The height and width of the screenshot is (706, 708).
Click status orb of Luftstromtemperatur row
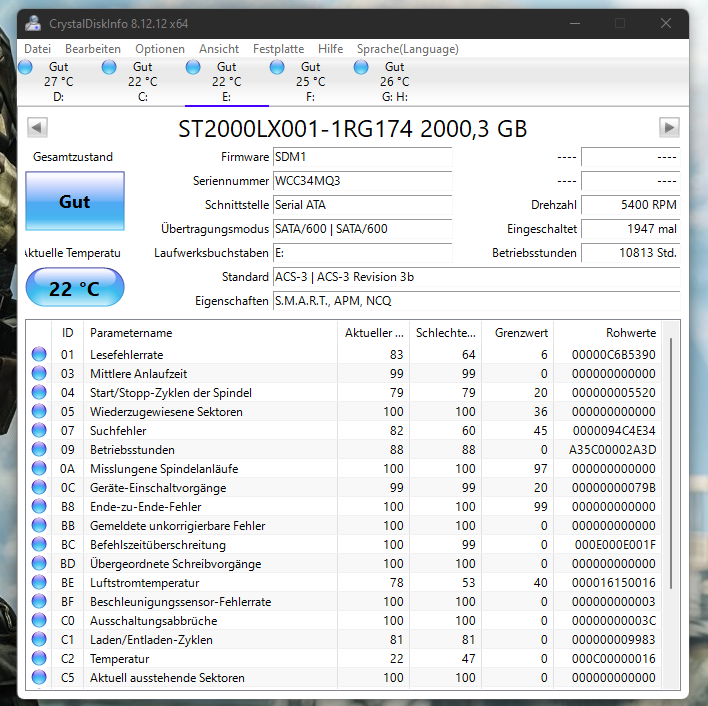(x=39, y=582)
